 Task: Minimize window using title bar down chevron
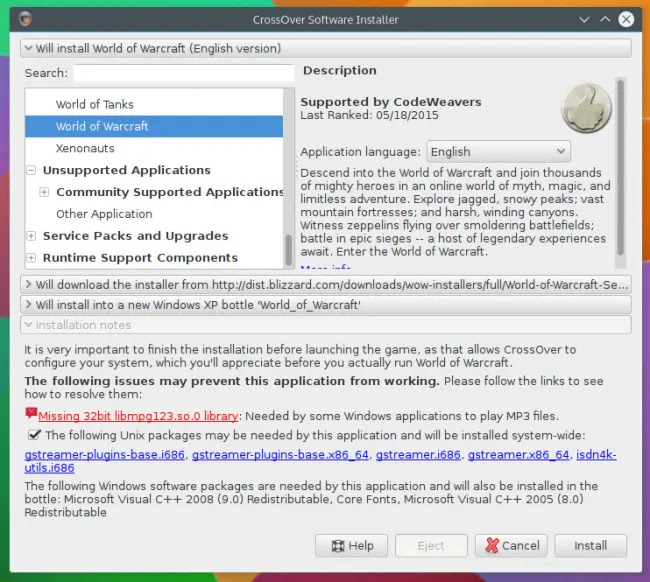[x=584, y=19]
